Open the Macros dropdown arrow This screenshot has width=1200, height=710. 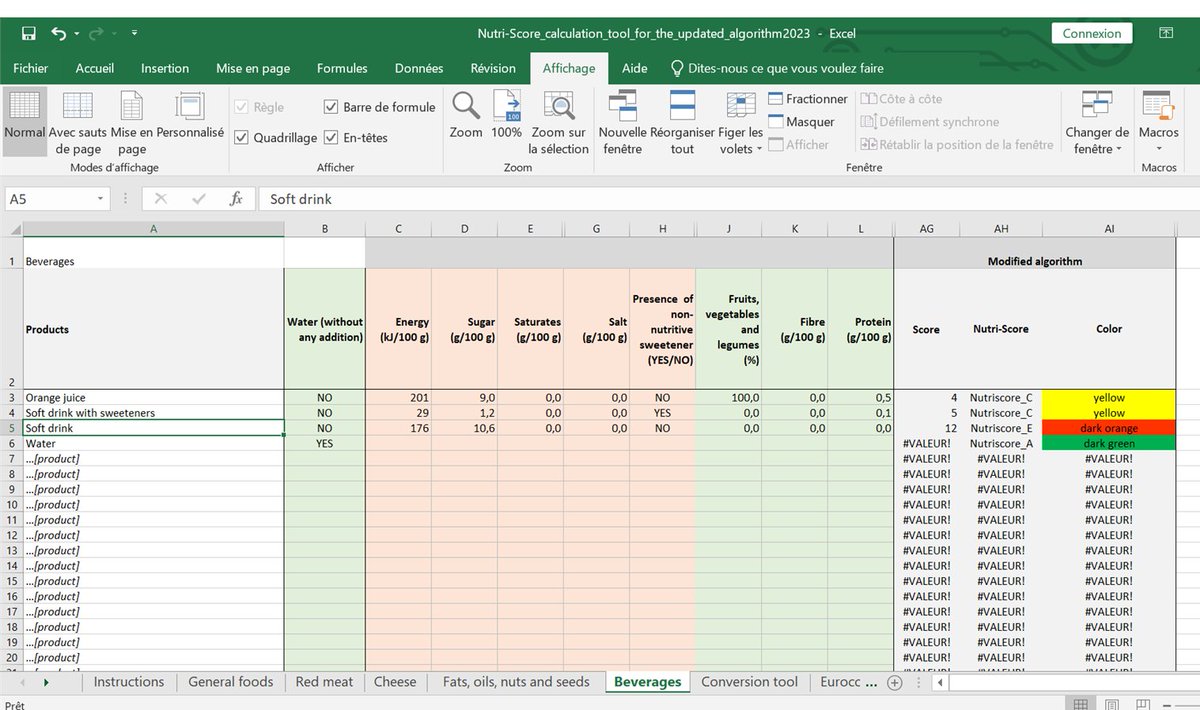coord(1159,148)
